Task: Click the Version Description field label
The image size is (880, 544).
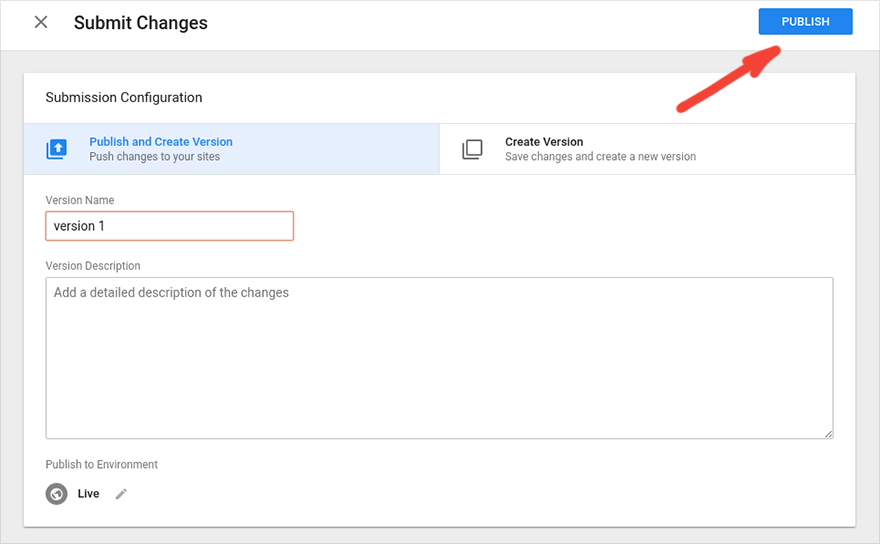Action: point(93,266)
